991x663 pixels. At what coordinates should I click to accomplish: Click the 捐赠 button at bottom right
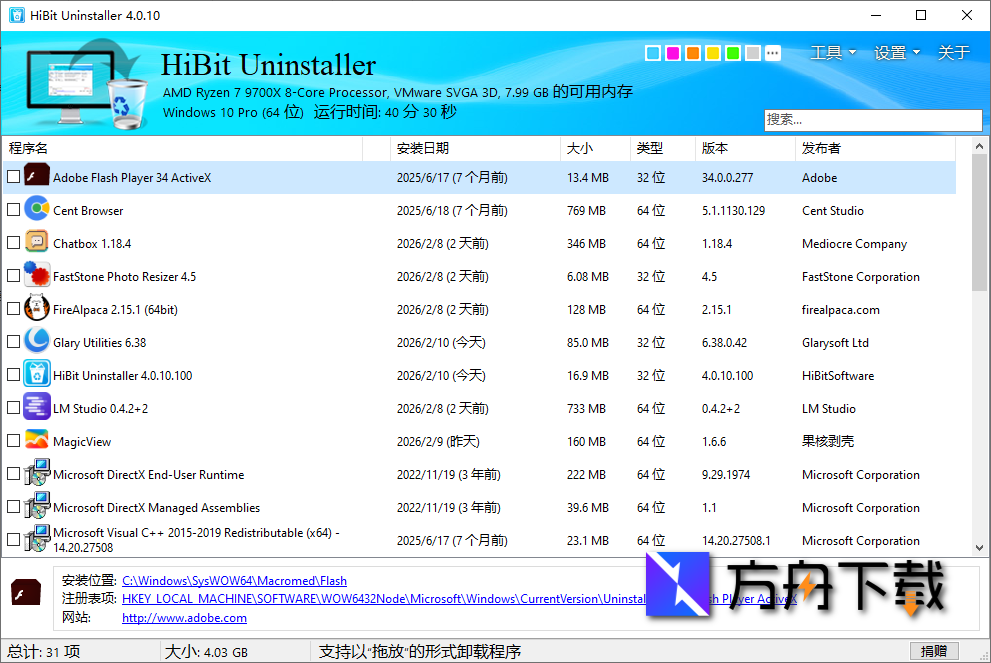click(935, 650)
